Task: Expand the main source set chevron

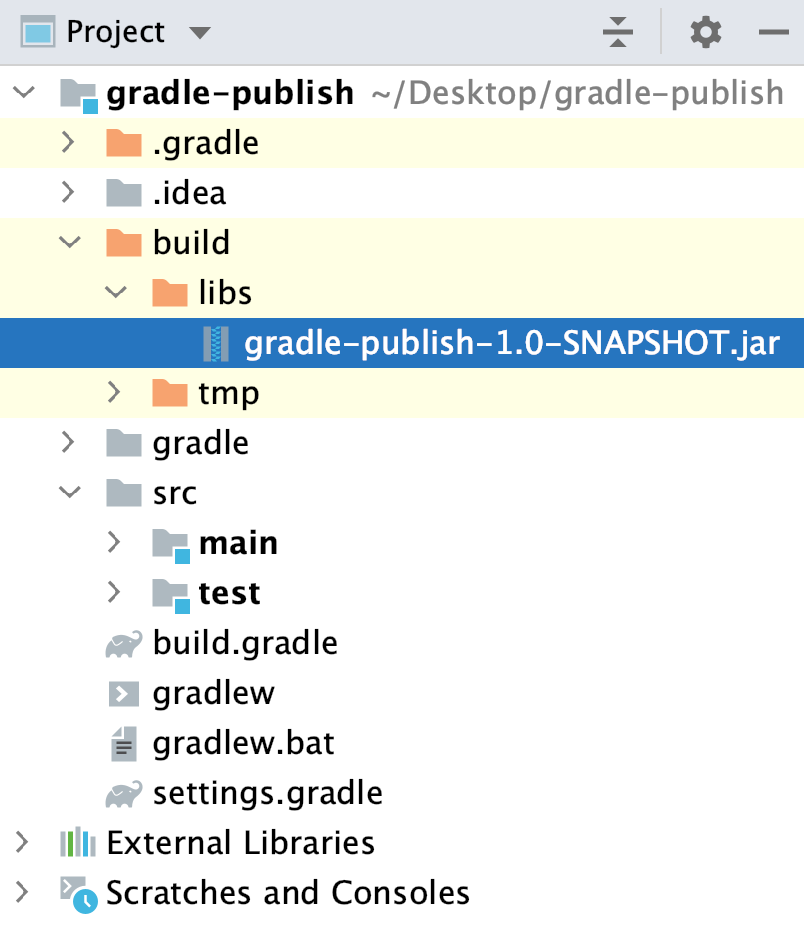Action: (x=113, y=543)
